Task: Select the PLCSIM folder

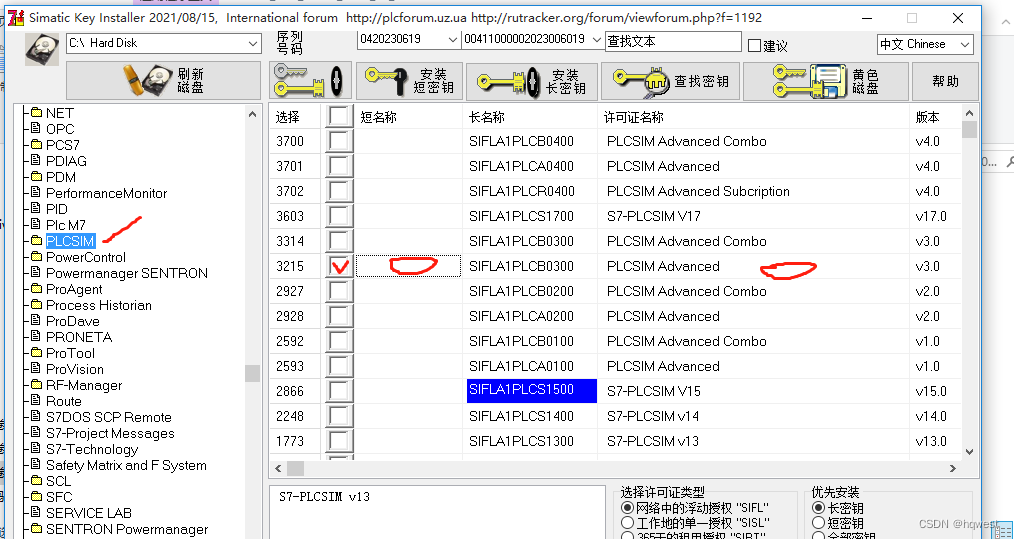Action: pyautogui.click(x=70, y=241)
